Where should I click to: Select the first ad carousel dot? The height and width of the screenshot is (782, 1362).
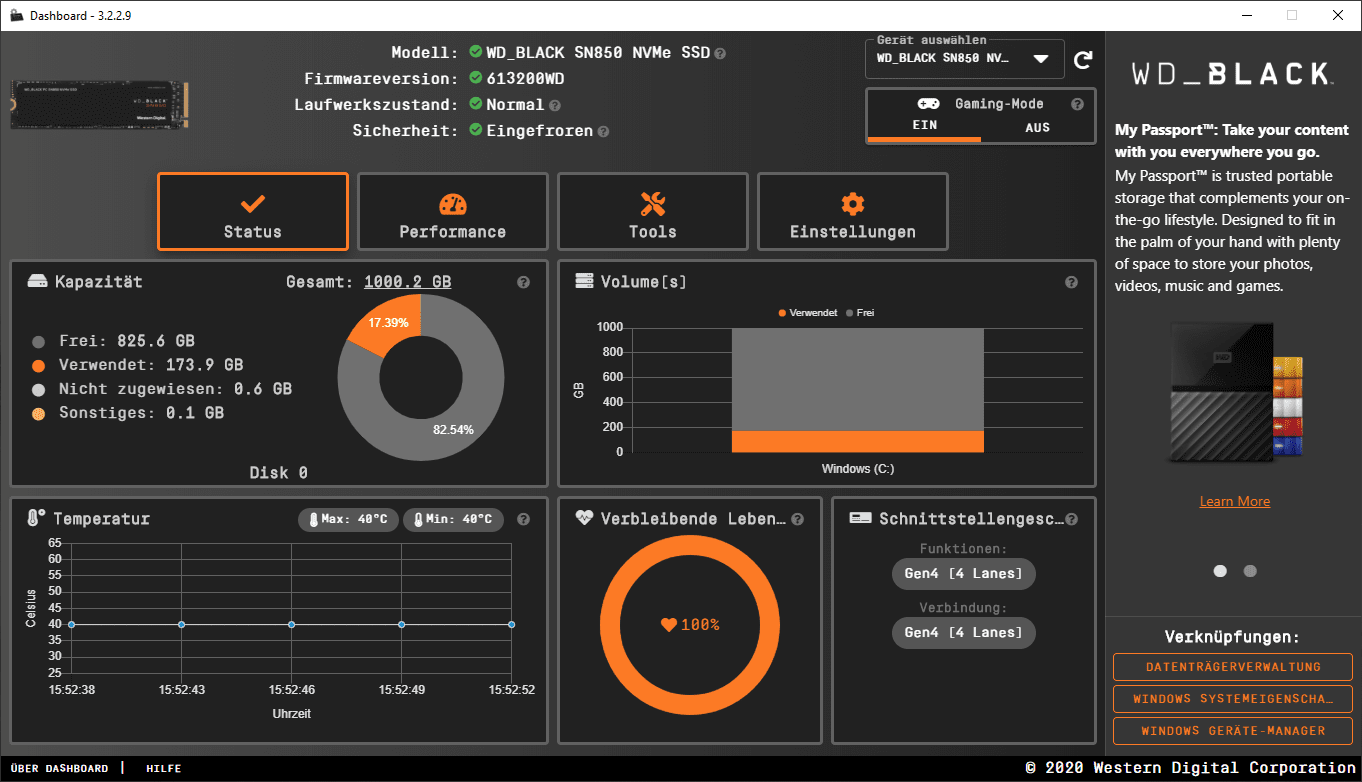click(1220, 571)
